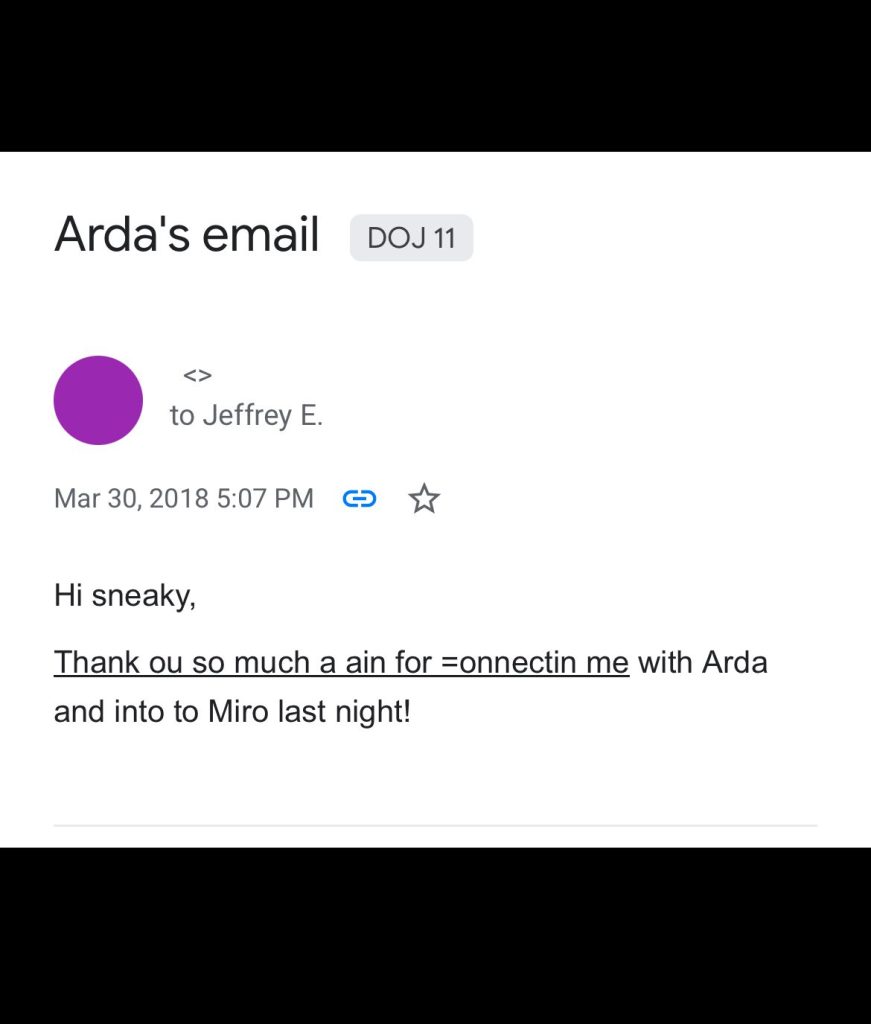Star this email with the star icon
871x1024 pixels.
click(424, 498)
